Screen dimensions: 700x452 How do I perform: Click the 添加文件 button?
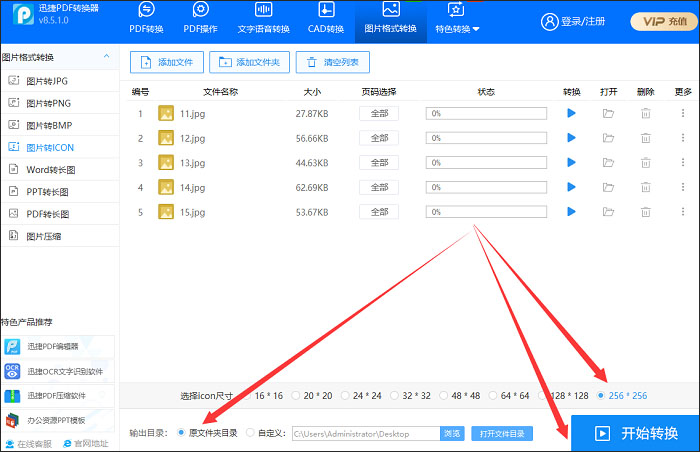coord(167,62)
